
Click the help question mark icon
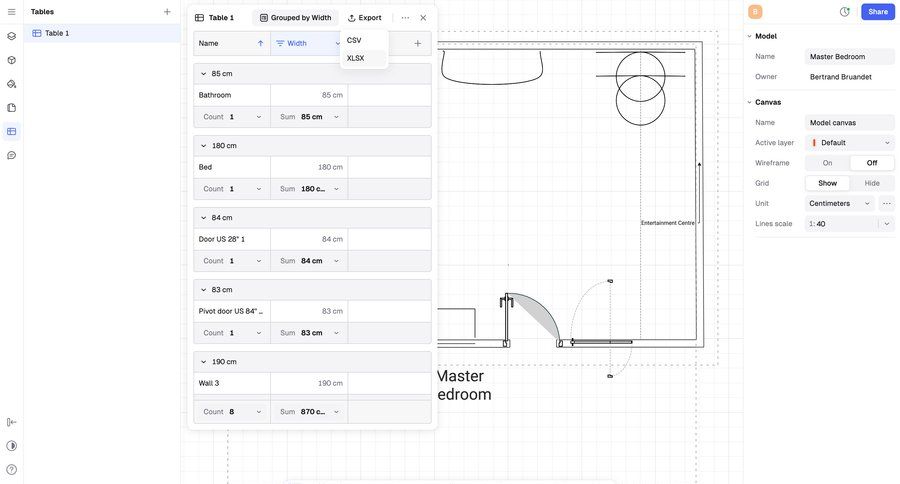[12, 470]
